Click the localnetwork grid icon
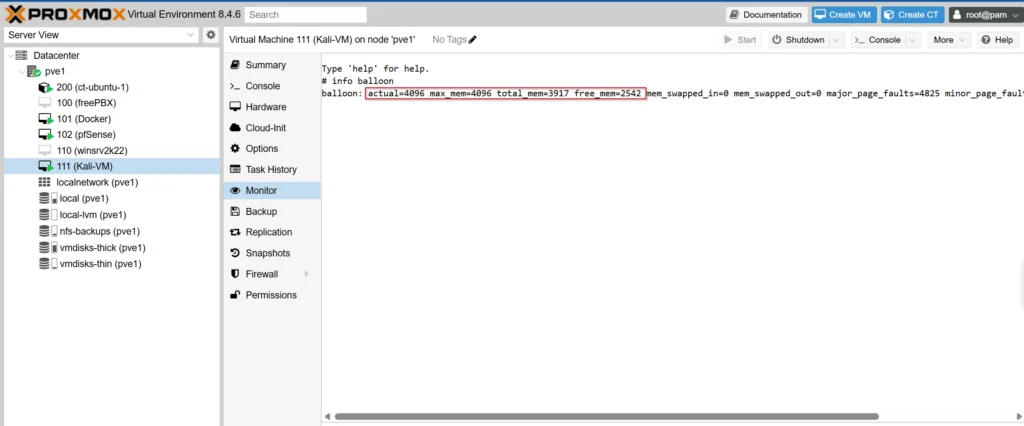This screenshot has height=426, width=1024. coord(44,182)
